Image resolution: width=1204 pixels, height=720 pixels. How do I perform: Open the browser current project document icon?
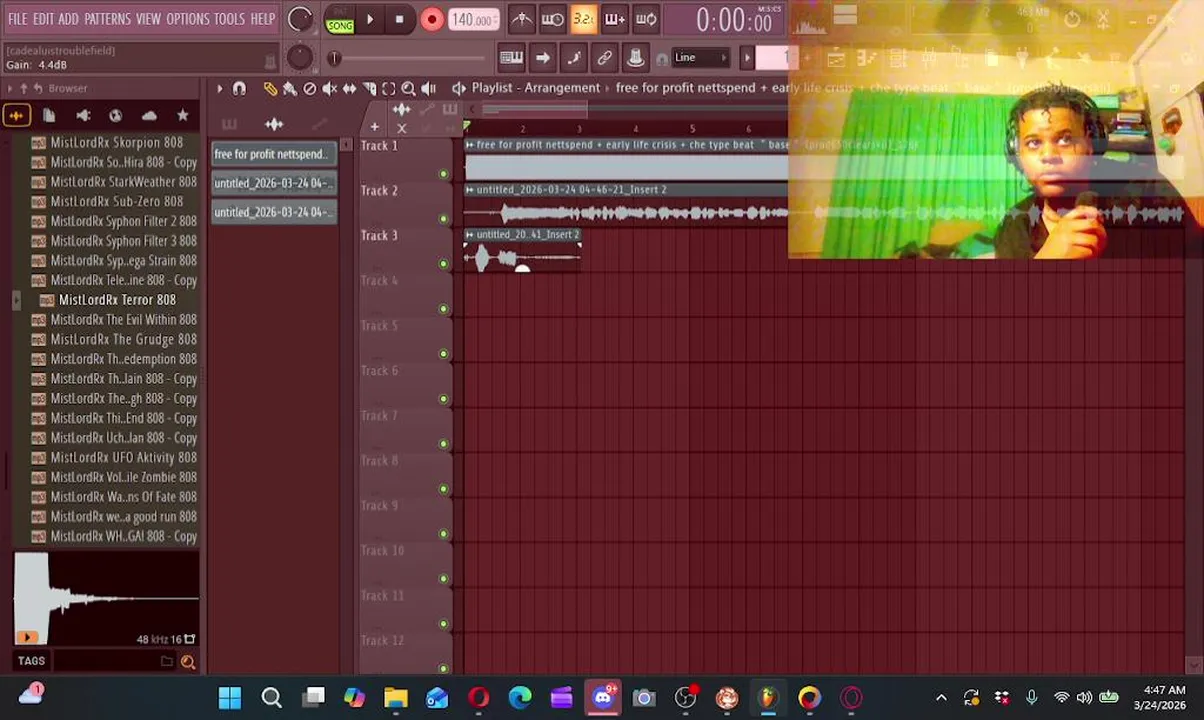point(49,116)
